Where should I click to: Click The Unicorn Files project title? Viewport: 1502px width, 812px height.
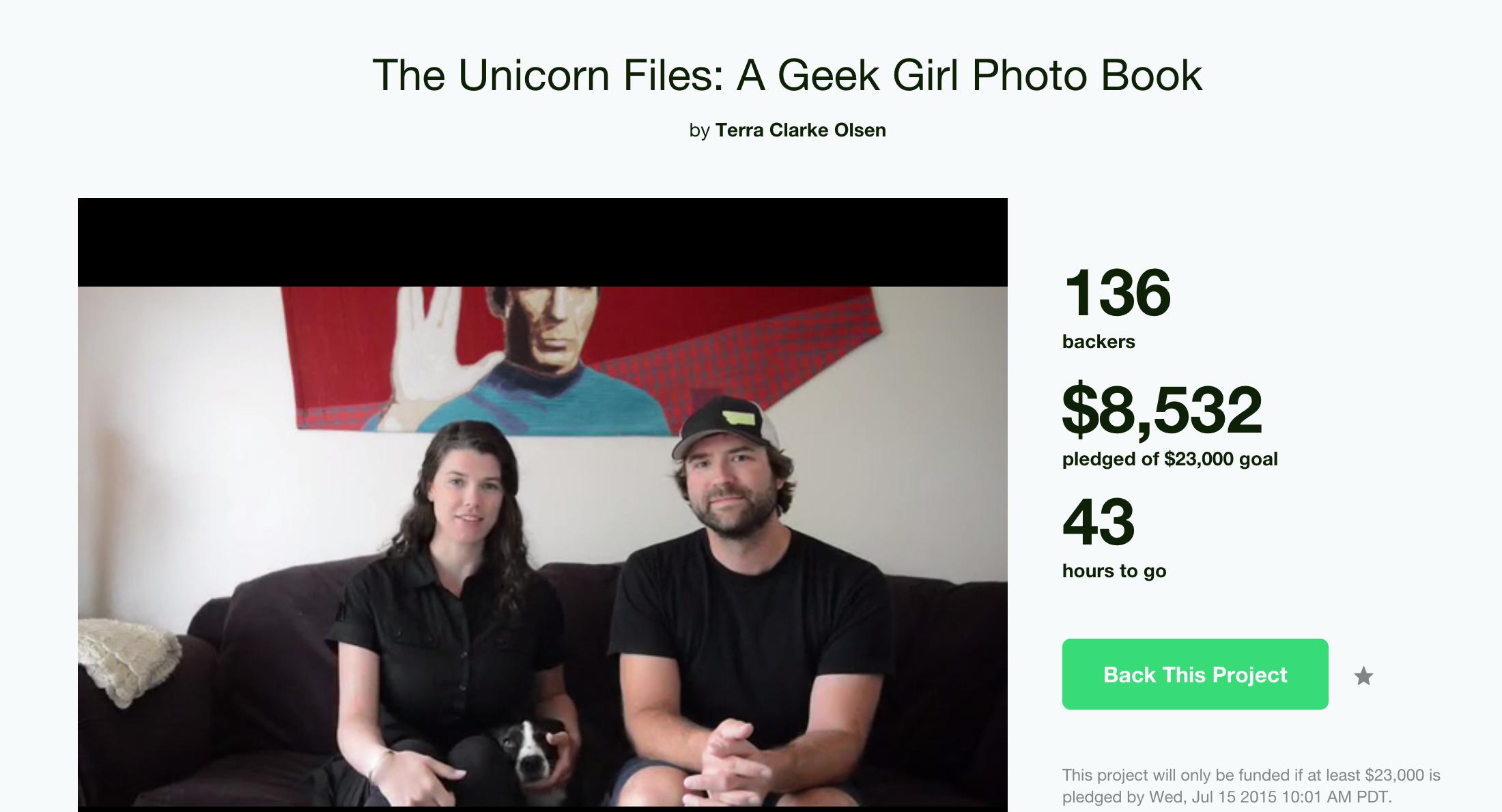click(x=787, y=74)
